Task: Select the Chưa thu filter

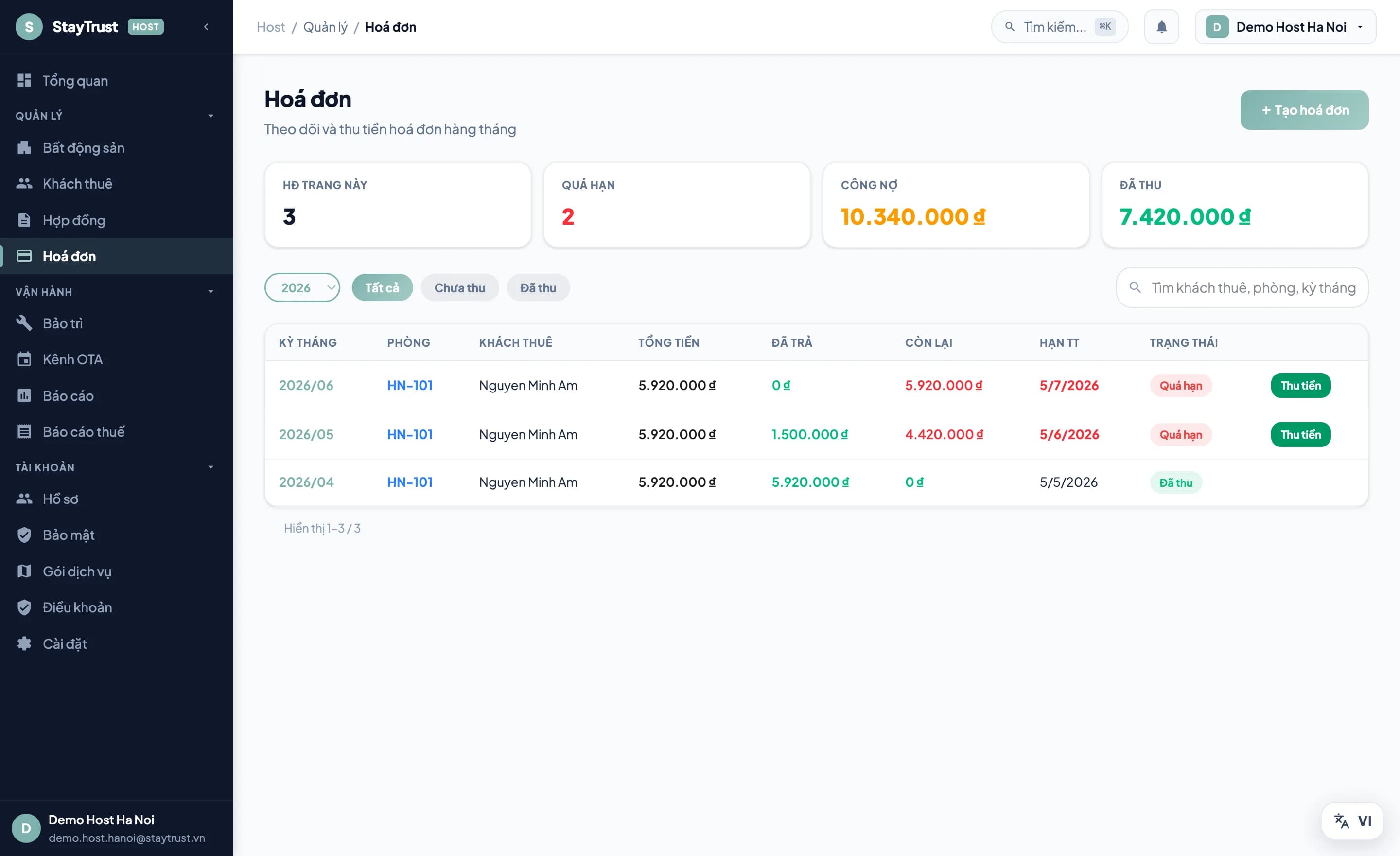Action: 460,287
